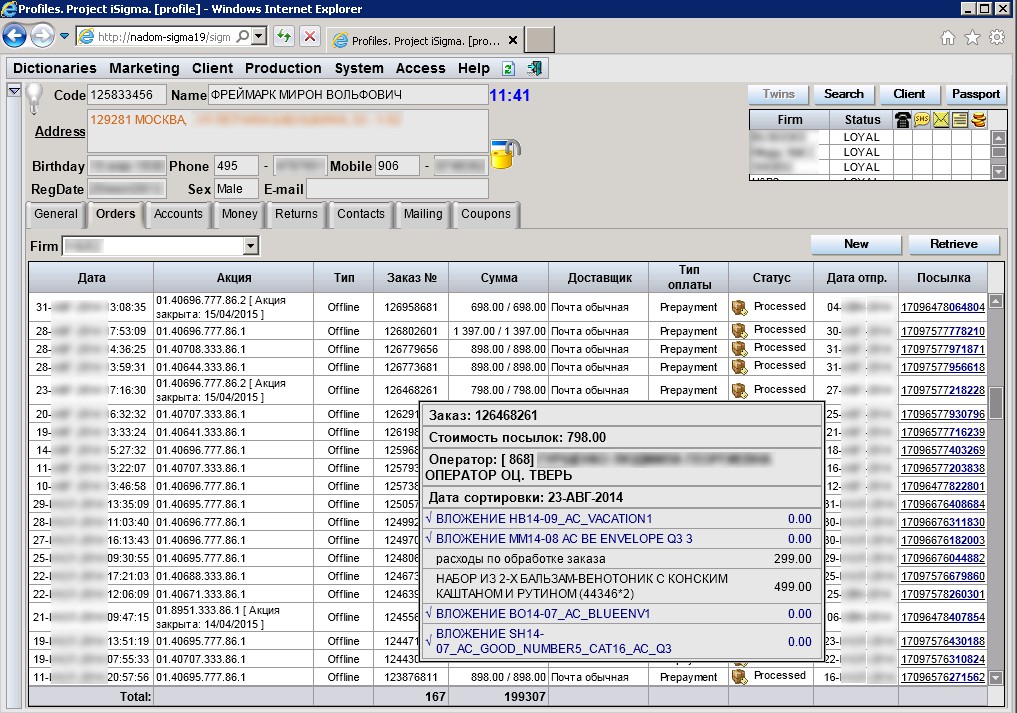Click the green refresh icon in menu bar
1017x713 pixels.
tap(509, 69)
